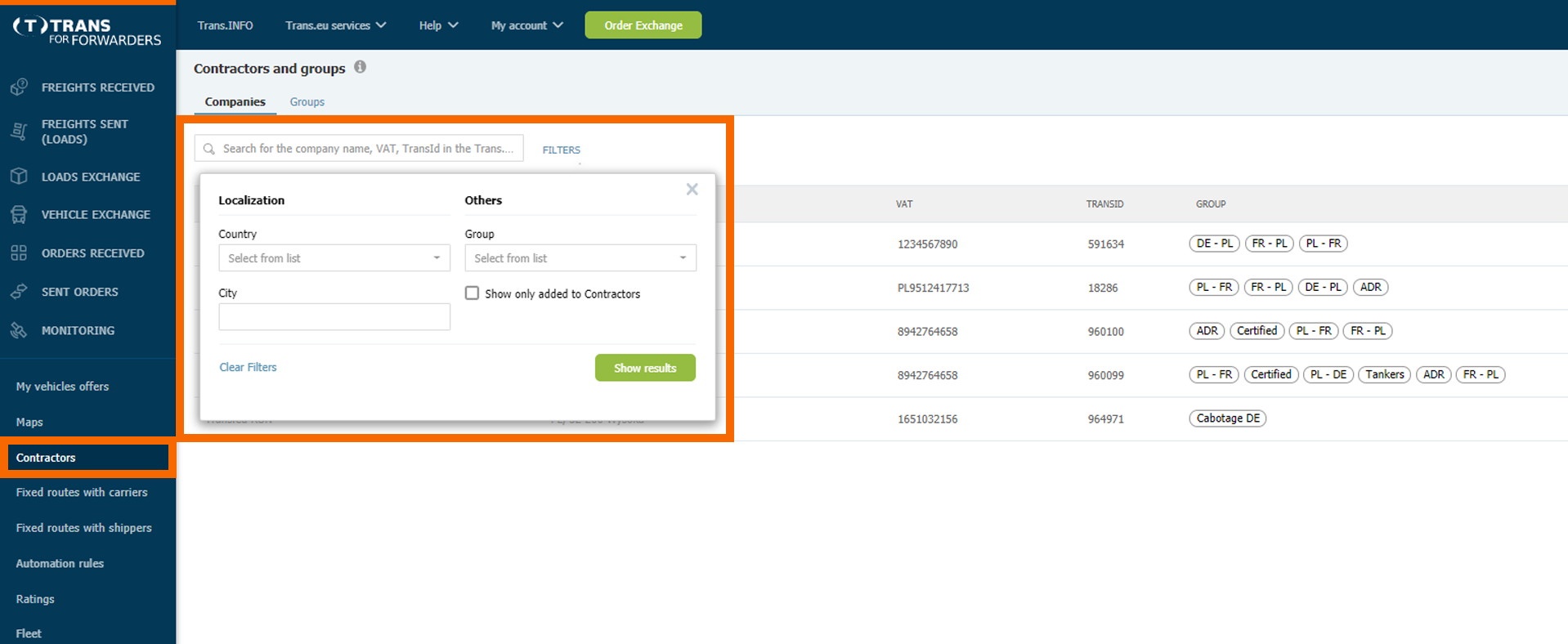1568x644 pixels.
Task: Click the magnifier icon in search box
Action: pyautogui.click(x=209, y=149)
